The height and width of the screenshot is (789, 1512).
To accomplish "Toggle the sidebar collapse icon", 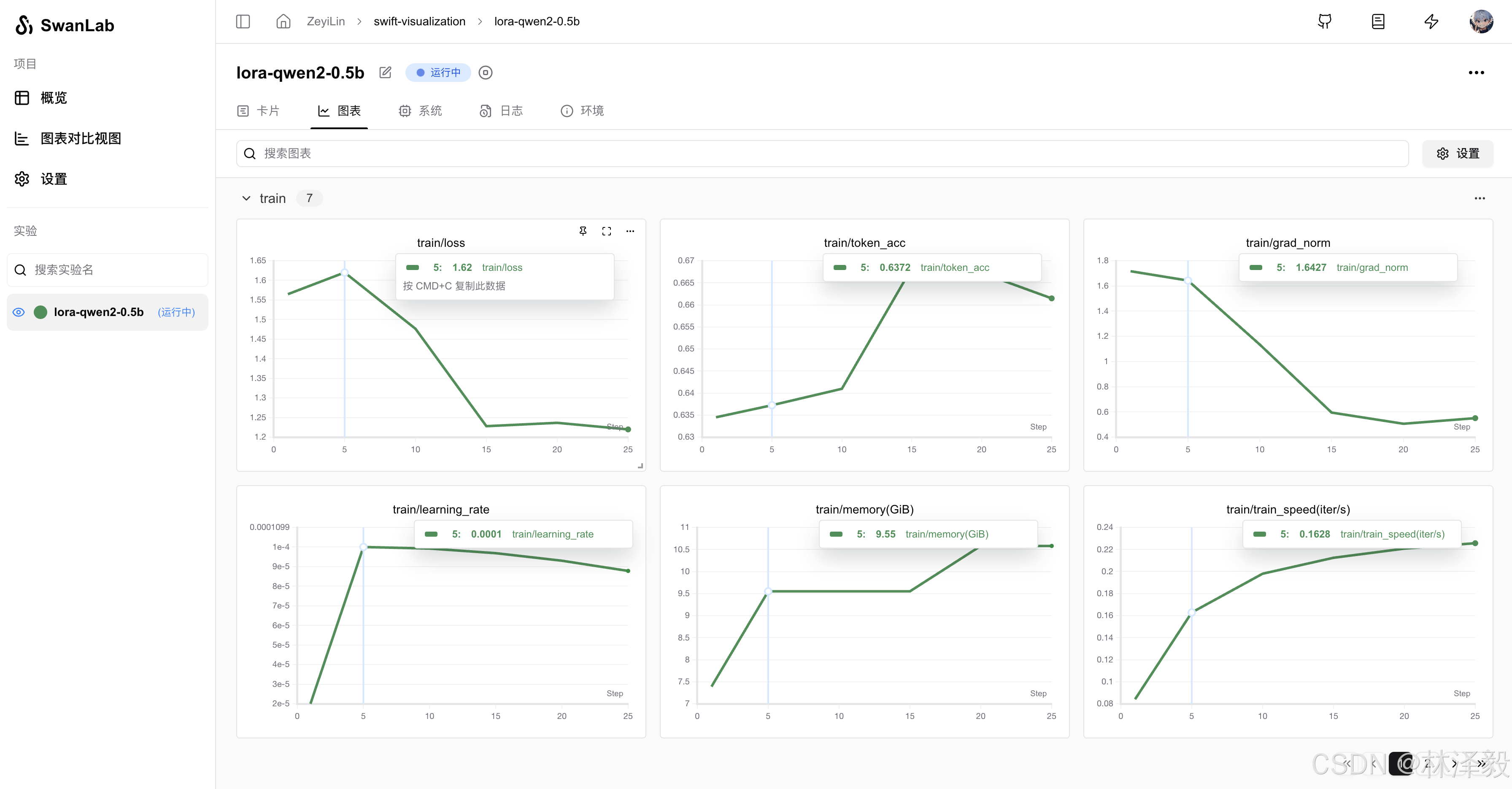I will (243, 22).
